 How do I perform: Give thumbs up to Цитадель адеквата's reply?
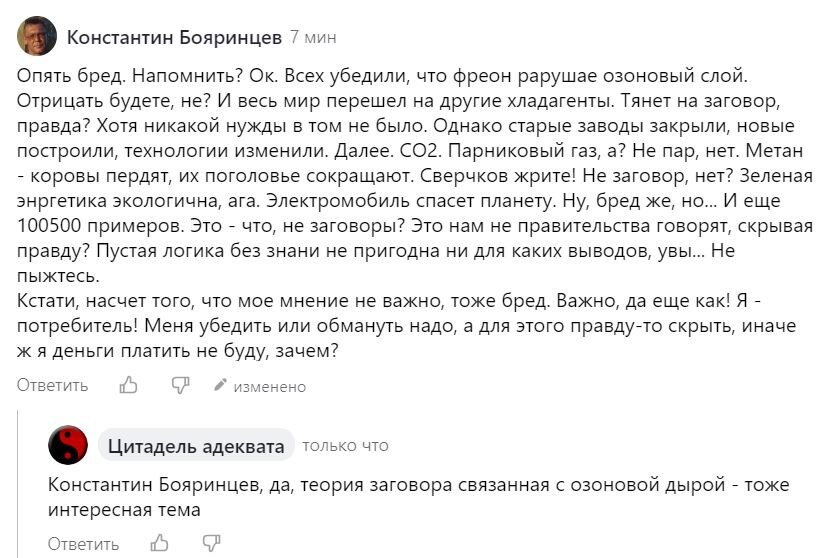159,543
